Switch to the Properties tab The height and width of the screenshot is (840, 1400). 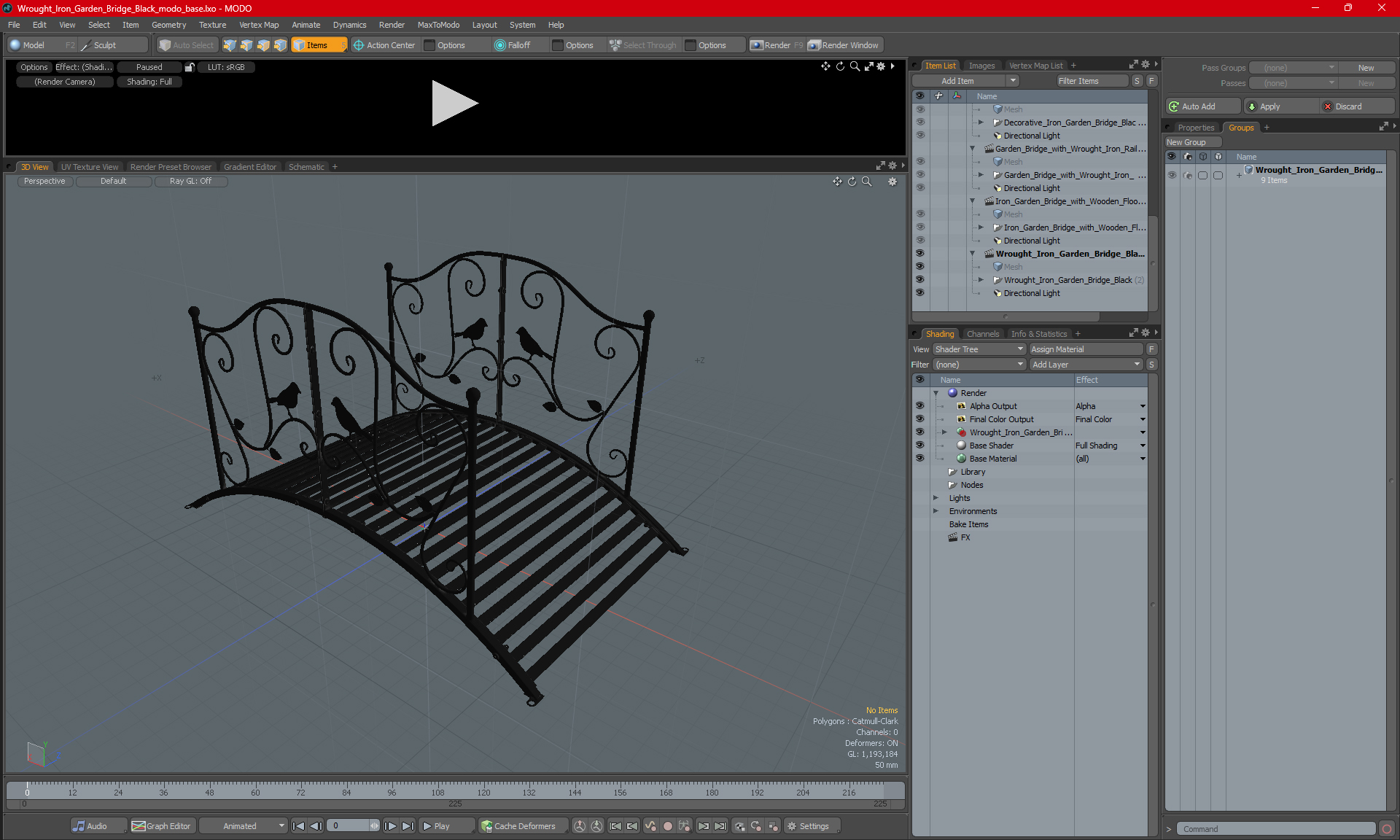1196,128
